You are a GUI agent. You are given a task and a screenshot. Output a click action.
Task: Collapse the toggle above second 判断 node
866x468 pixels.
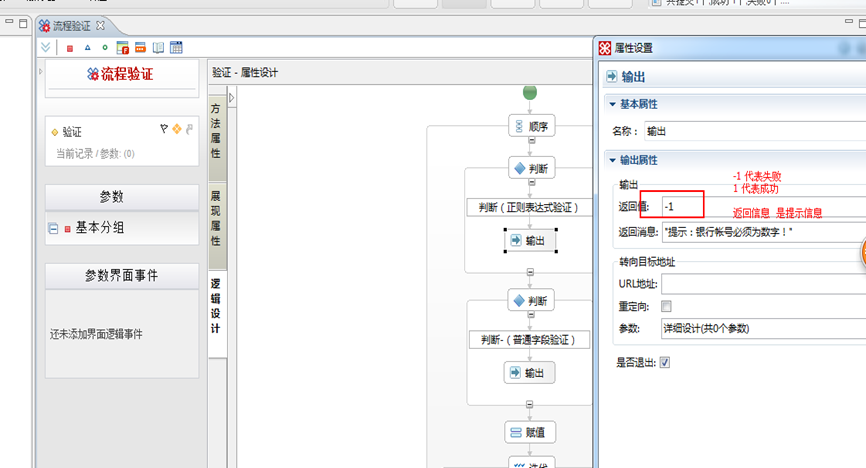(x=530, y=272)
